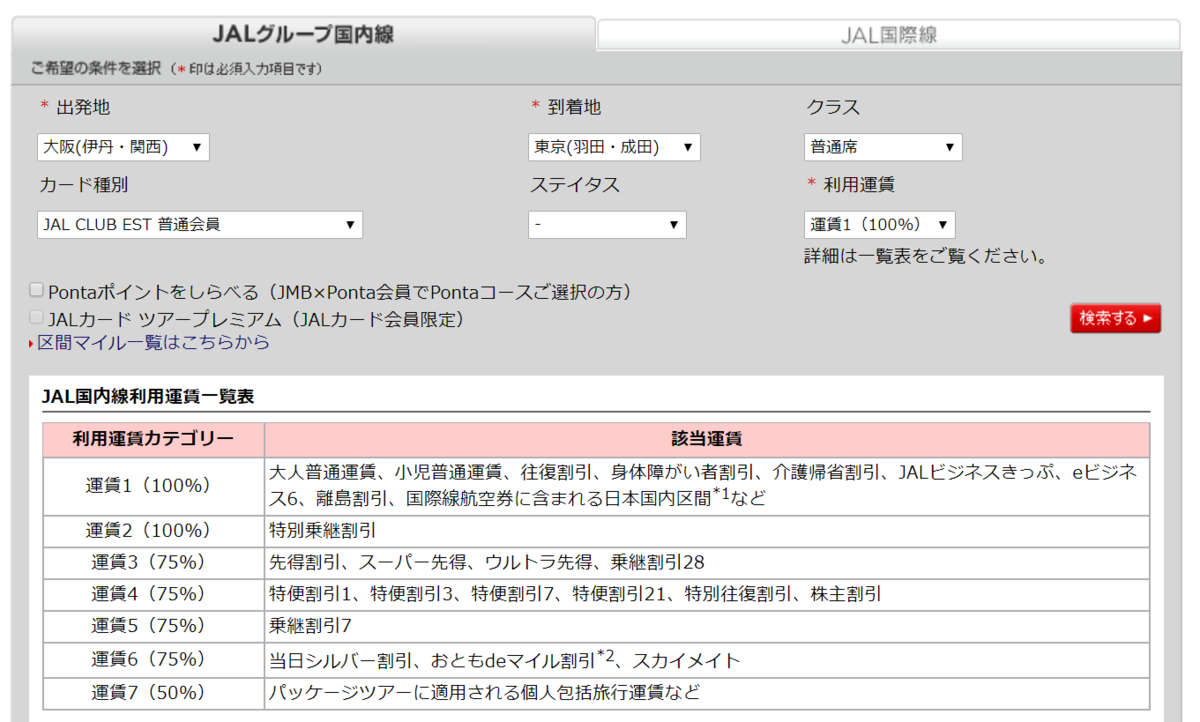Open the 区間マイル一覧はこちらから link

click(153, 343)
